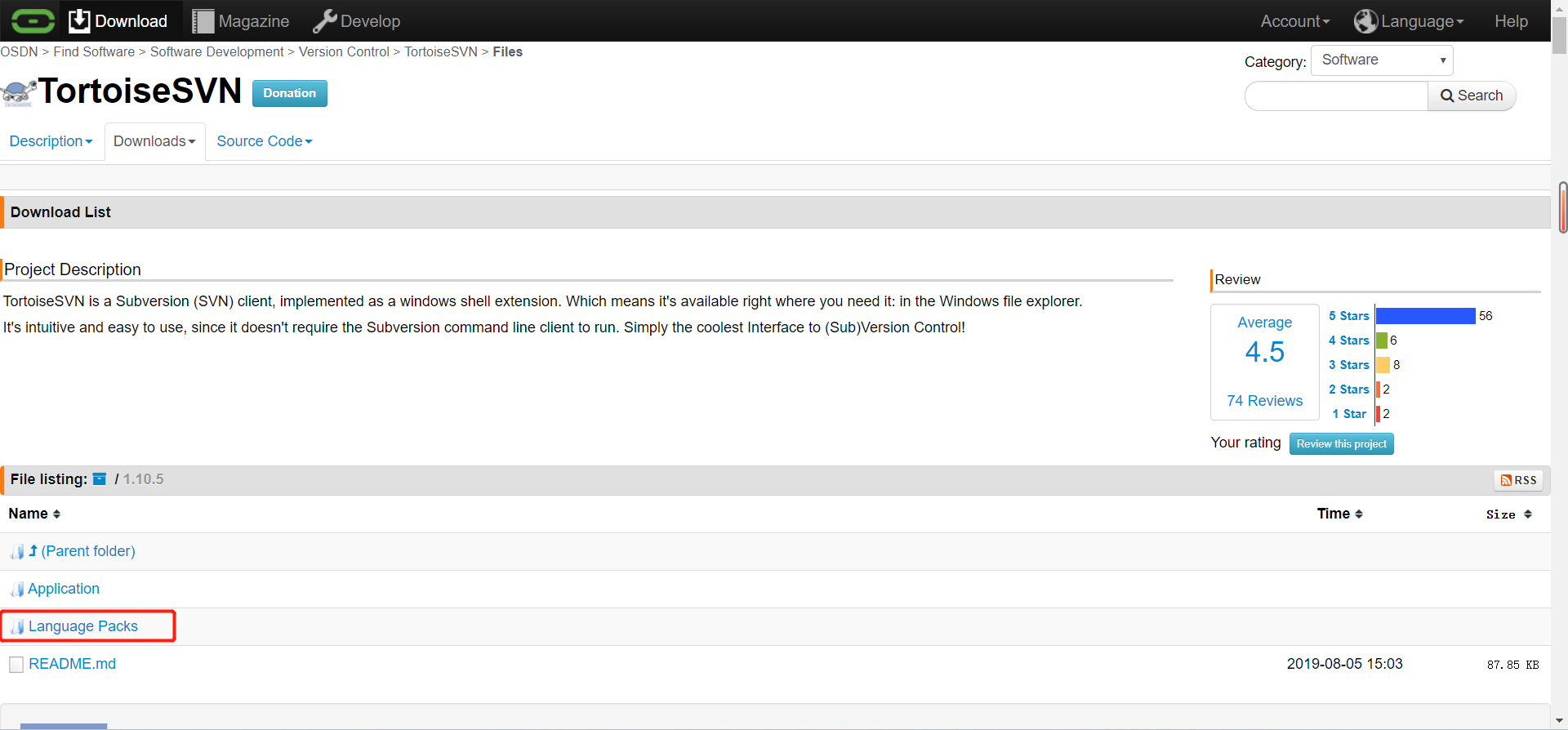Sort file list by Size column
This screenshot has height=730, width=1568.
tap(1508, 514)
